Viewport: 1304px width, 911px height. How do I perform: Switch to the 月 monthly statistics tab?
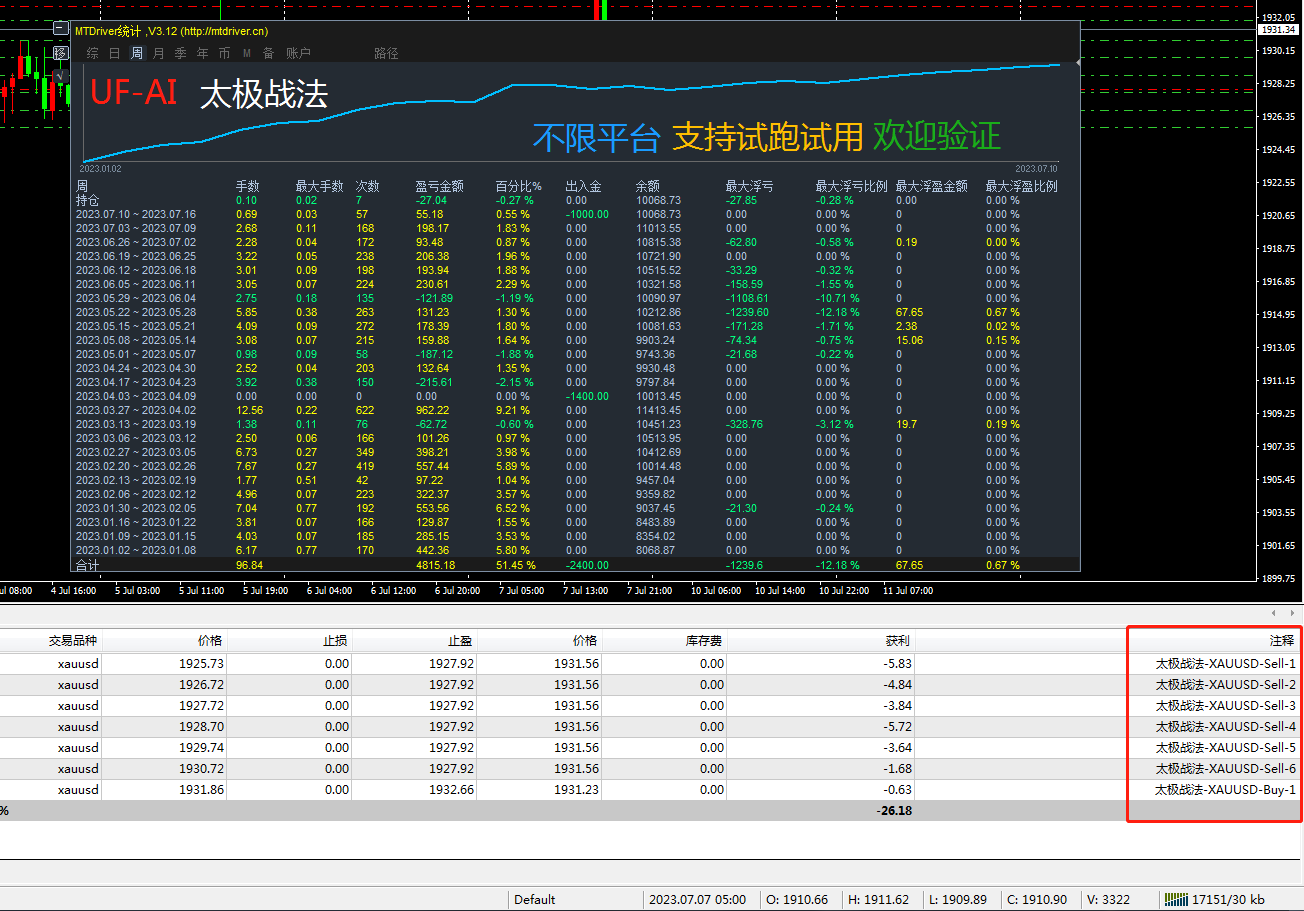pos(159,53)
